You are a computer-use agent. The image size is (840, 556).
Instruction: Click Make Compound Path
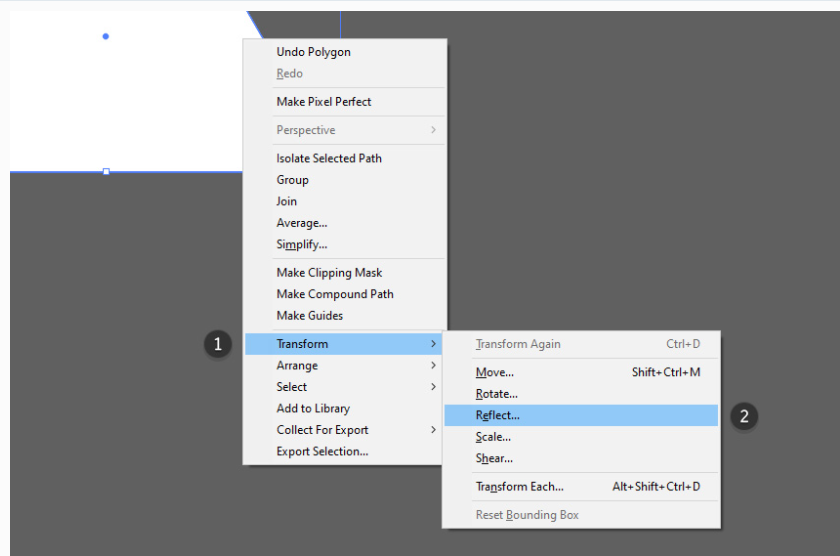(335, 294)
